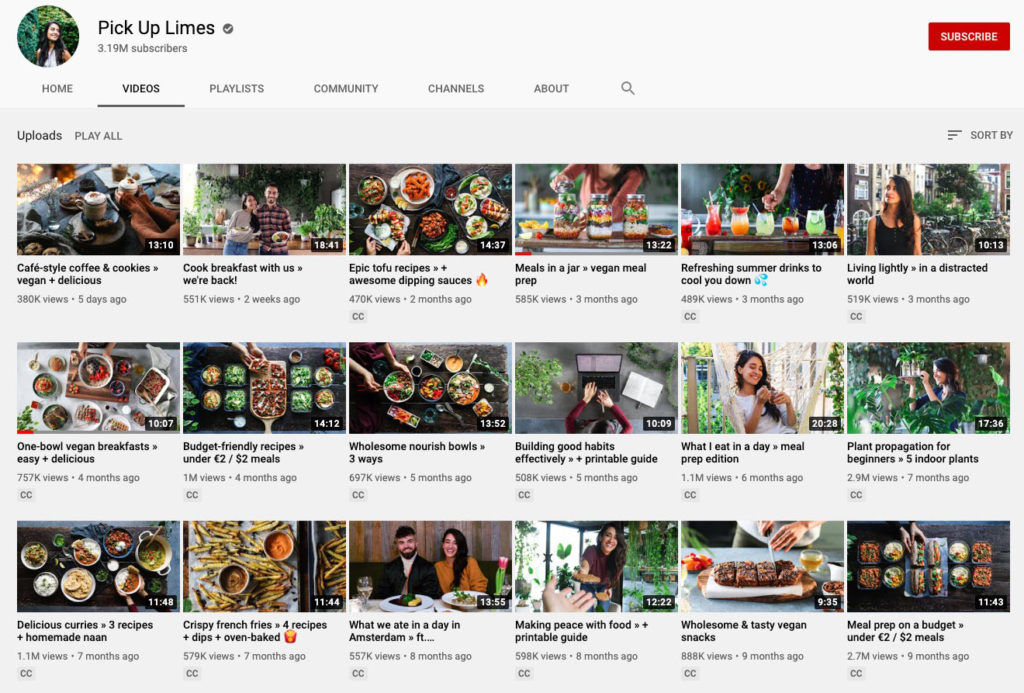Screen dimensions: 1024x693
Task: Open Cook breakfast with us video title
Action: [242, 274]
